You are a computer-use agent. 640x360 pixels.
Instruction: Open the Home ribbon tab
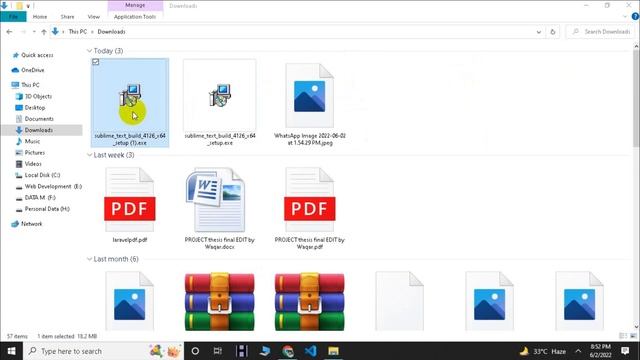tap(40, 17)
